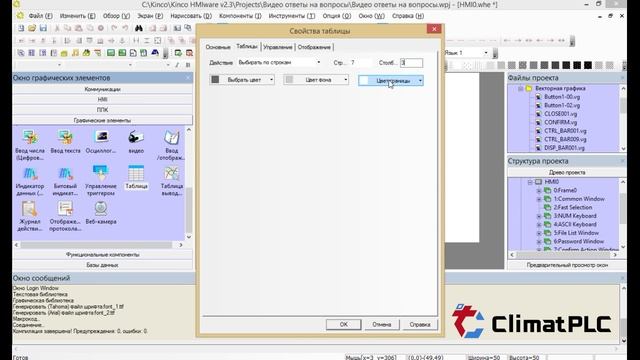Open the Цвет фона color picker
This screenshot has height=360, width=640.
point(316,80)
